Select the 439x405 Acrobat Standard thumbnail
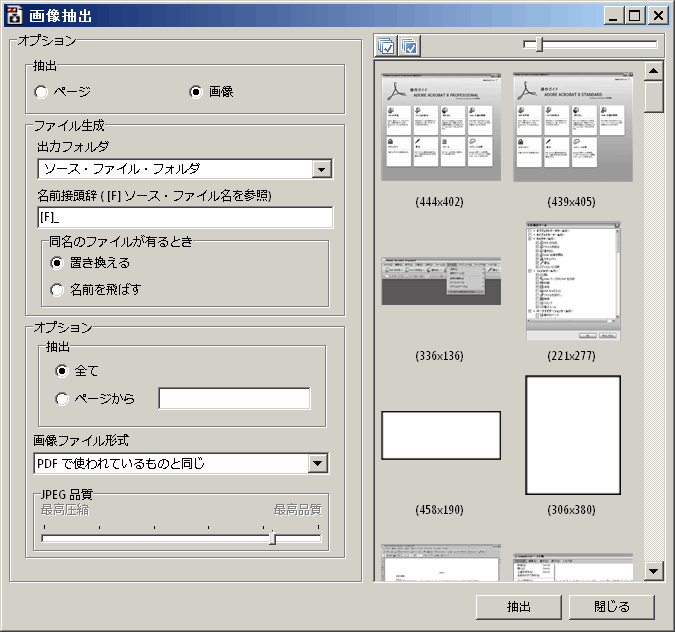 (x=573, y=127)
